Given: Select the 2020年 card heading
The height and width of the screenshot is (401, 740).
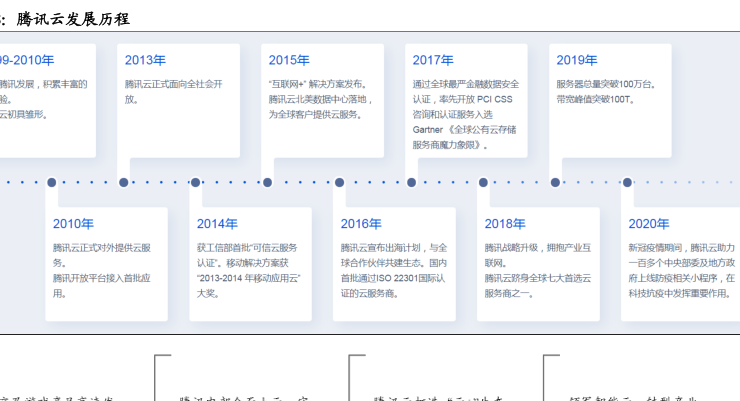Looking at the screenshot, I should (649, 224).
